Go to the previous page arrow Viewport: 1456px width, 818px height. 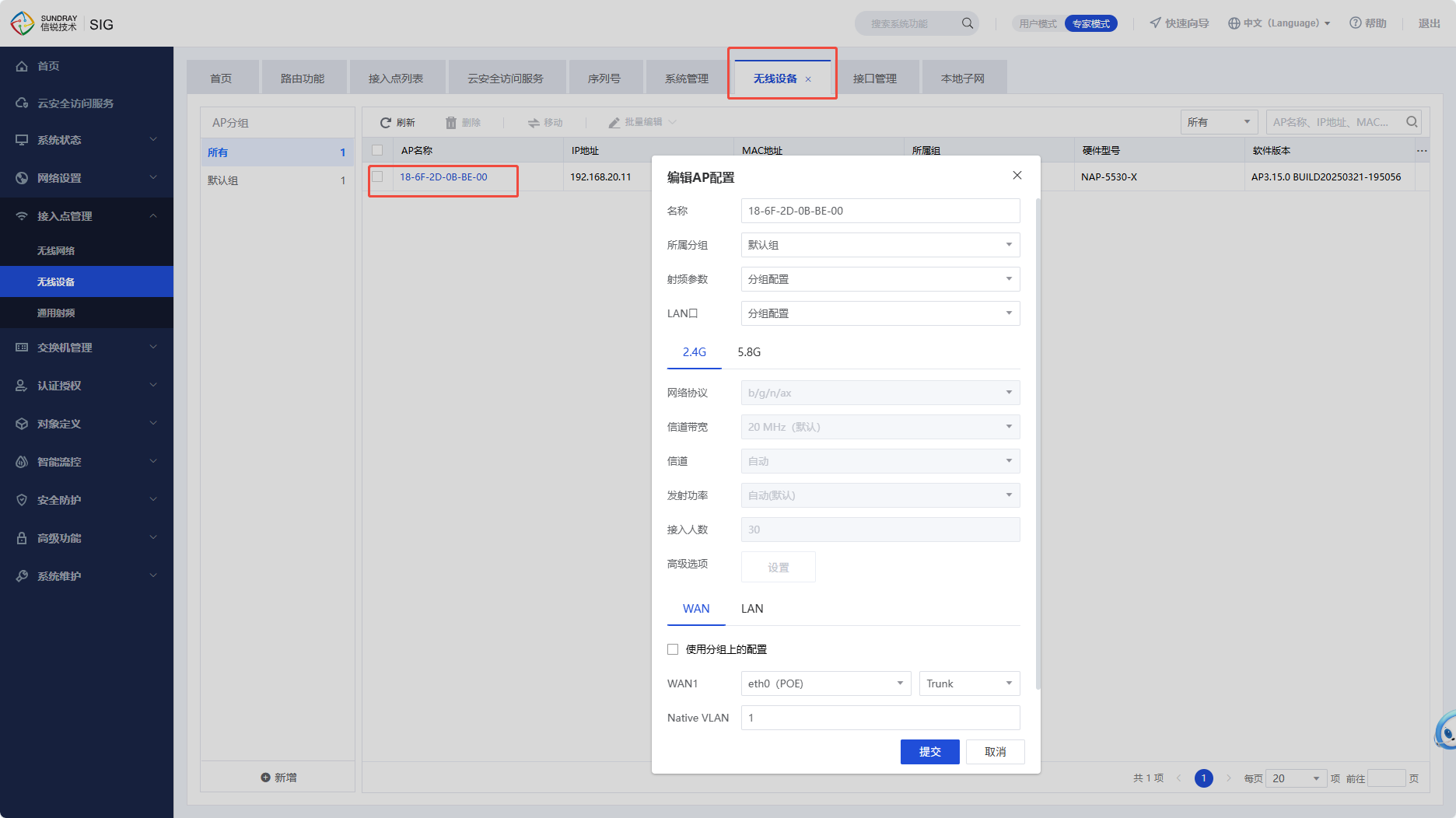pos(1179,778)
